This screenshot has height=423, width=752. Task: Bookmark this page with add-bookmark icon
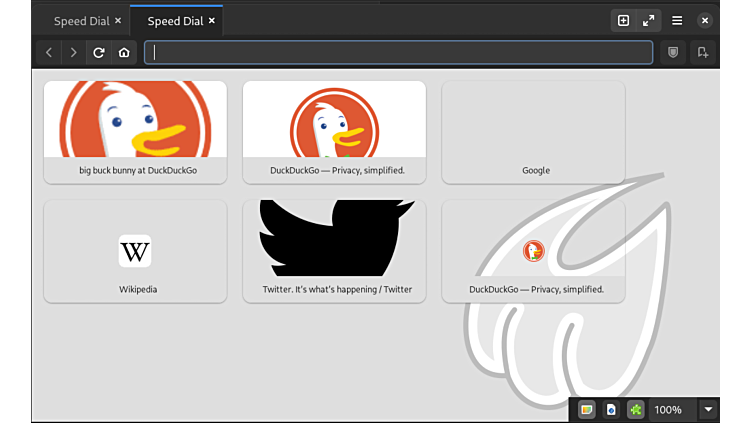pyautogui.click(x=703, y=52)
